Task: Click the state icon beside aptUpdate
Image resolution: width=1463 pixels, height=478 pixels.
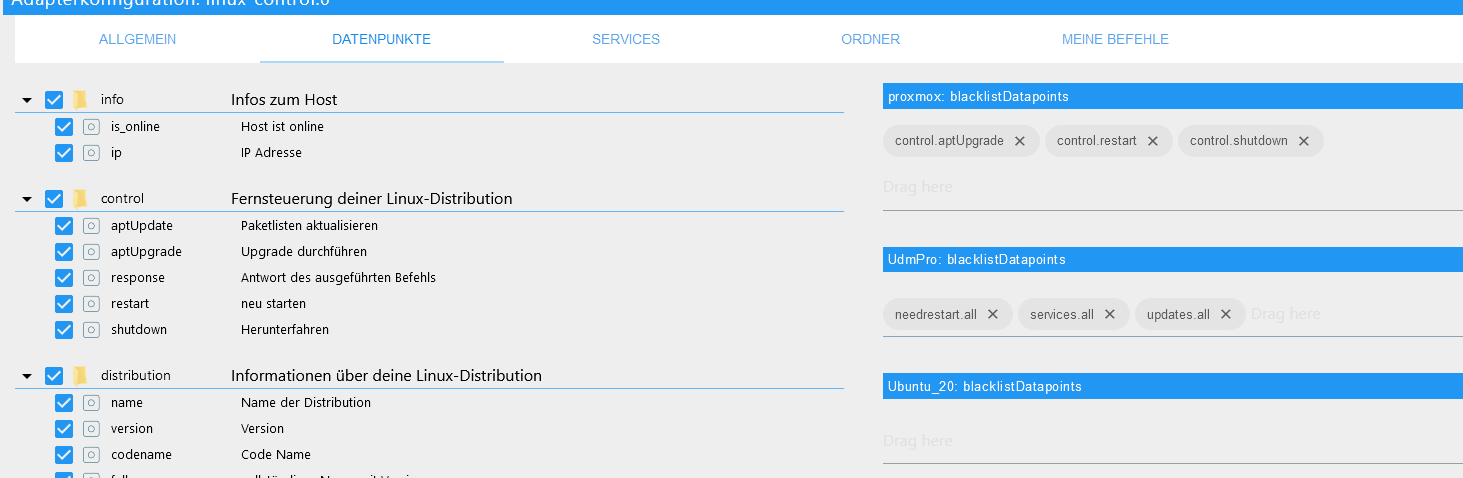Action: pos(91,226)
